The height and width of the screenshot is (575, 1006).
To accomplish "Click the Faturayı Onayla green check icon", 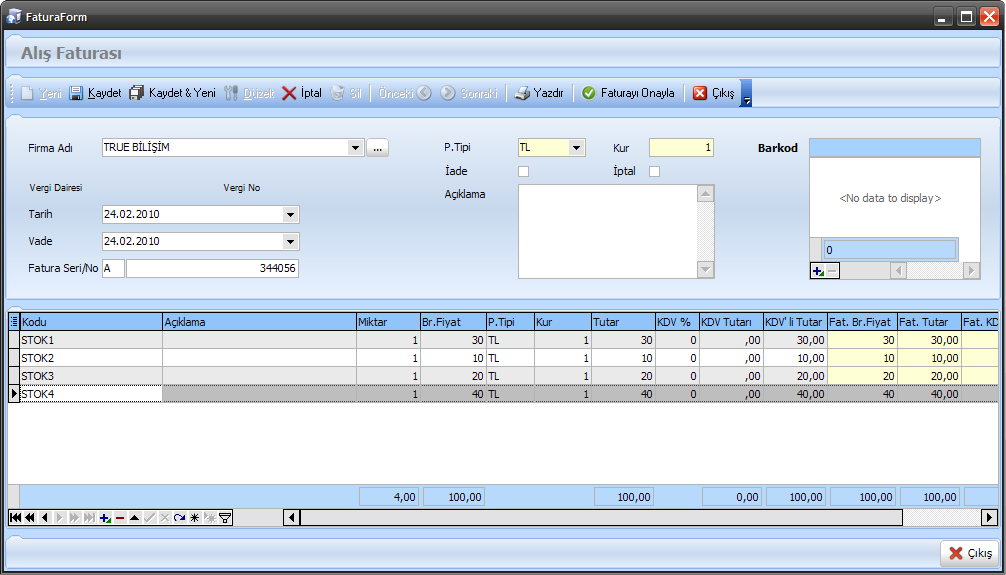I will tap(589, 93).
